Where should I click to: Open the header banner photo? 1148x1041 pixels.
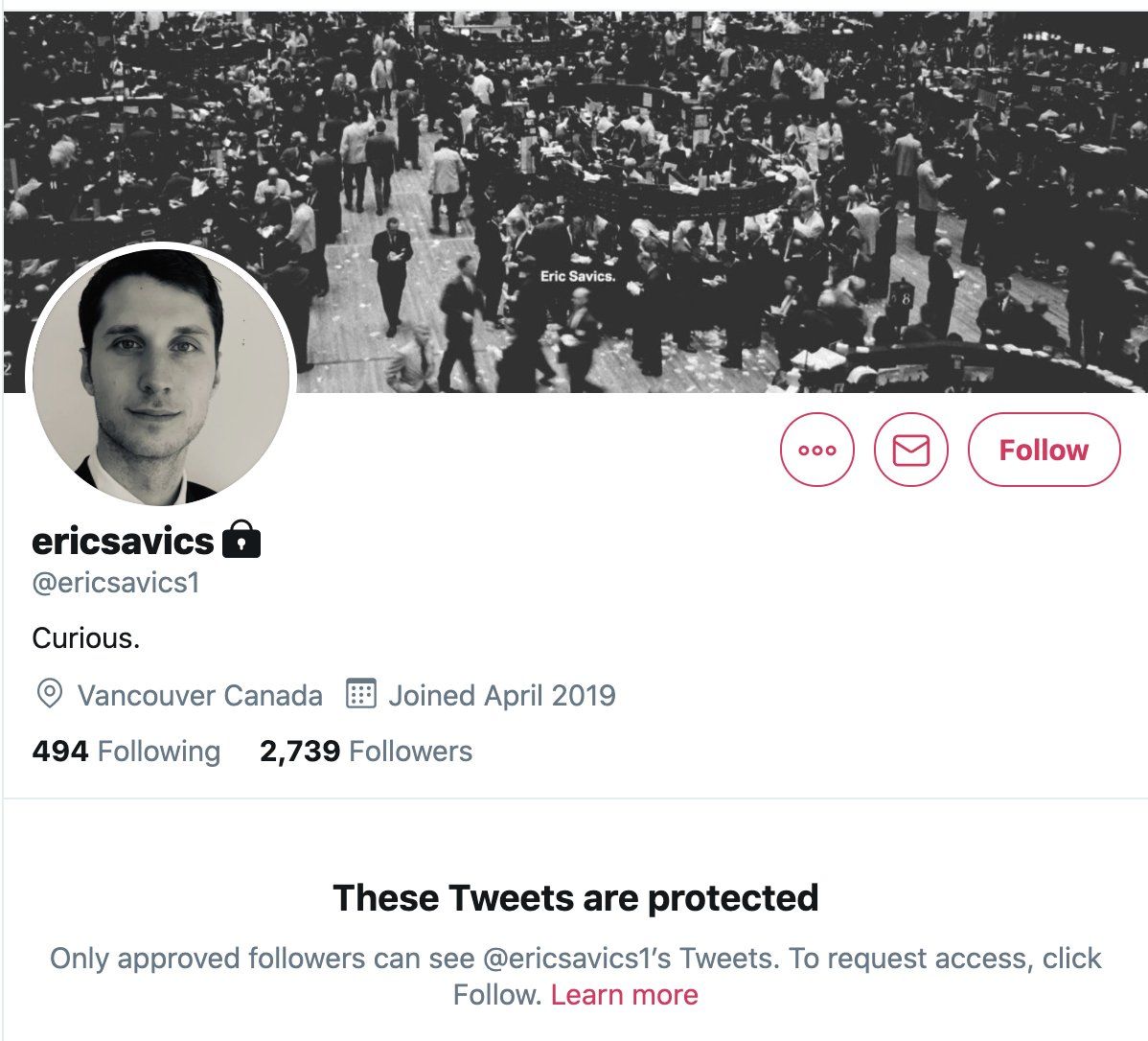[x=574, y=144]
